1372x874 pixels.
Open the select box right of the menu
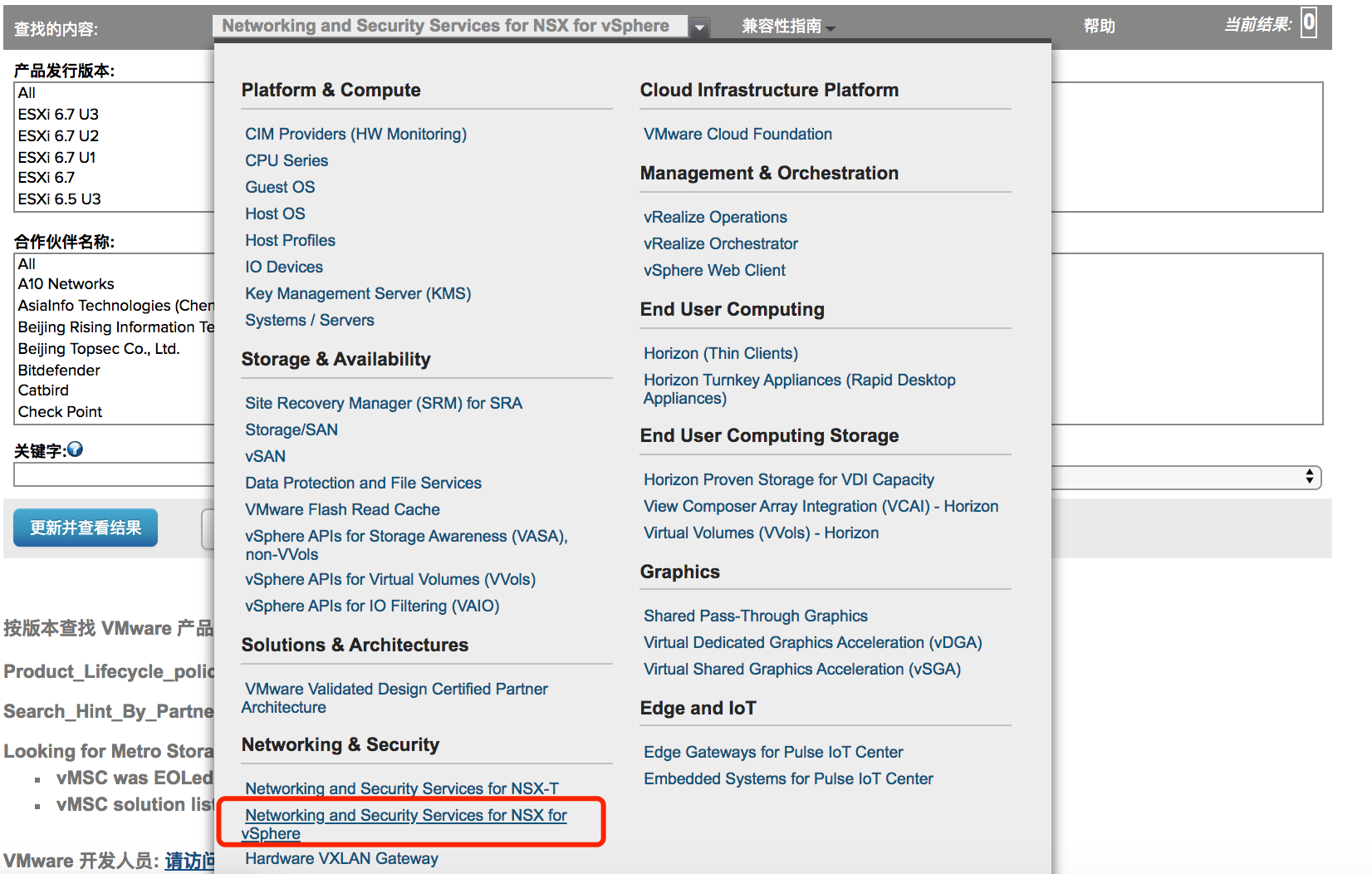point(1186,477)
